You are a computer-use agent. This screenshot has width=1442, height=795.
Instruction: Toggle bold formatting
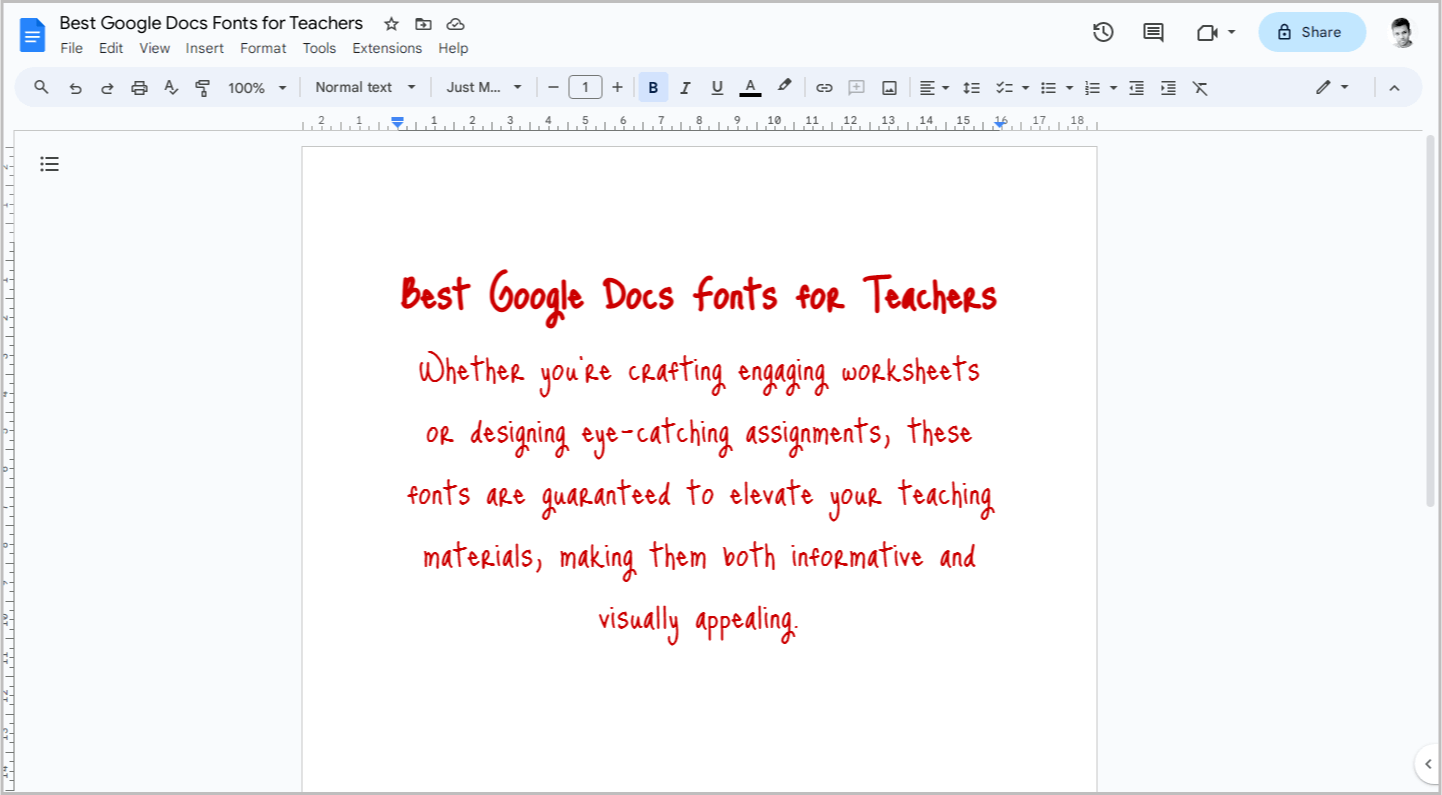pyautogui.click(x=653, y=88)
